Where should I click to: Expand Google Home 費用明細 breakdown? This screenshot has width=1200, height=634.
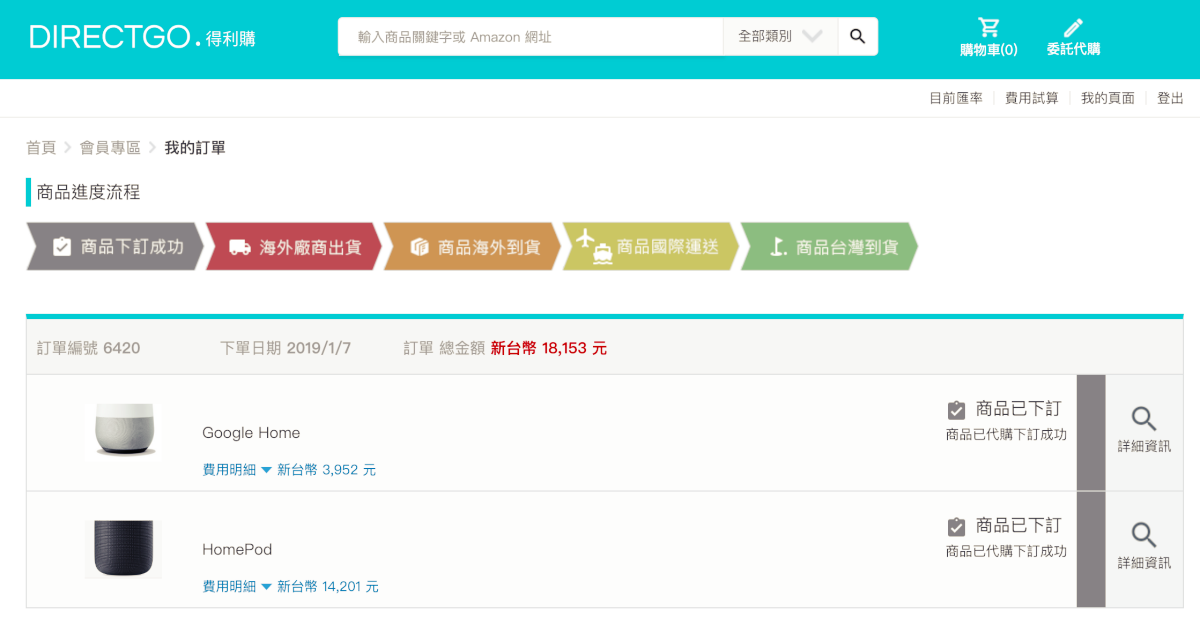tap(237, 470)
